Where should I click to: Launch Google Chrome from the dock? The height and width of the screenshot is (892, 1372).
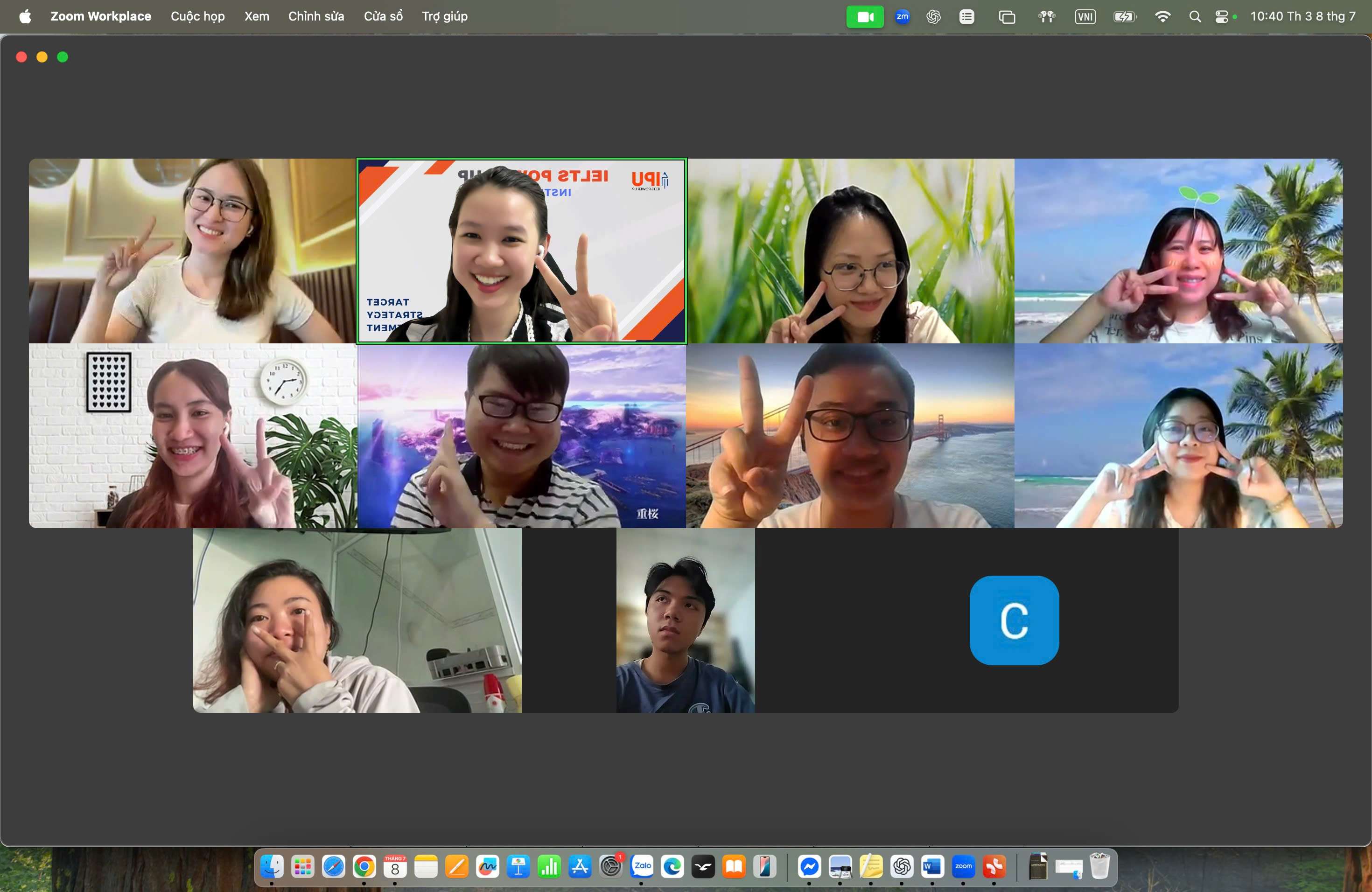pos(364,866)
